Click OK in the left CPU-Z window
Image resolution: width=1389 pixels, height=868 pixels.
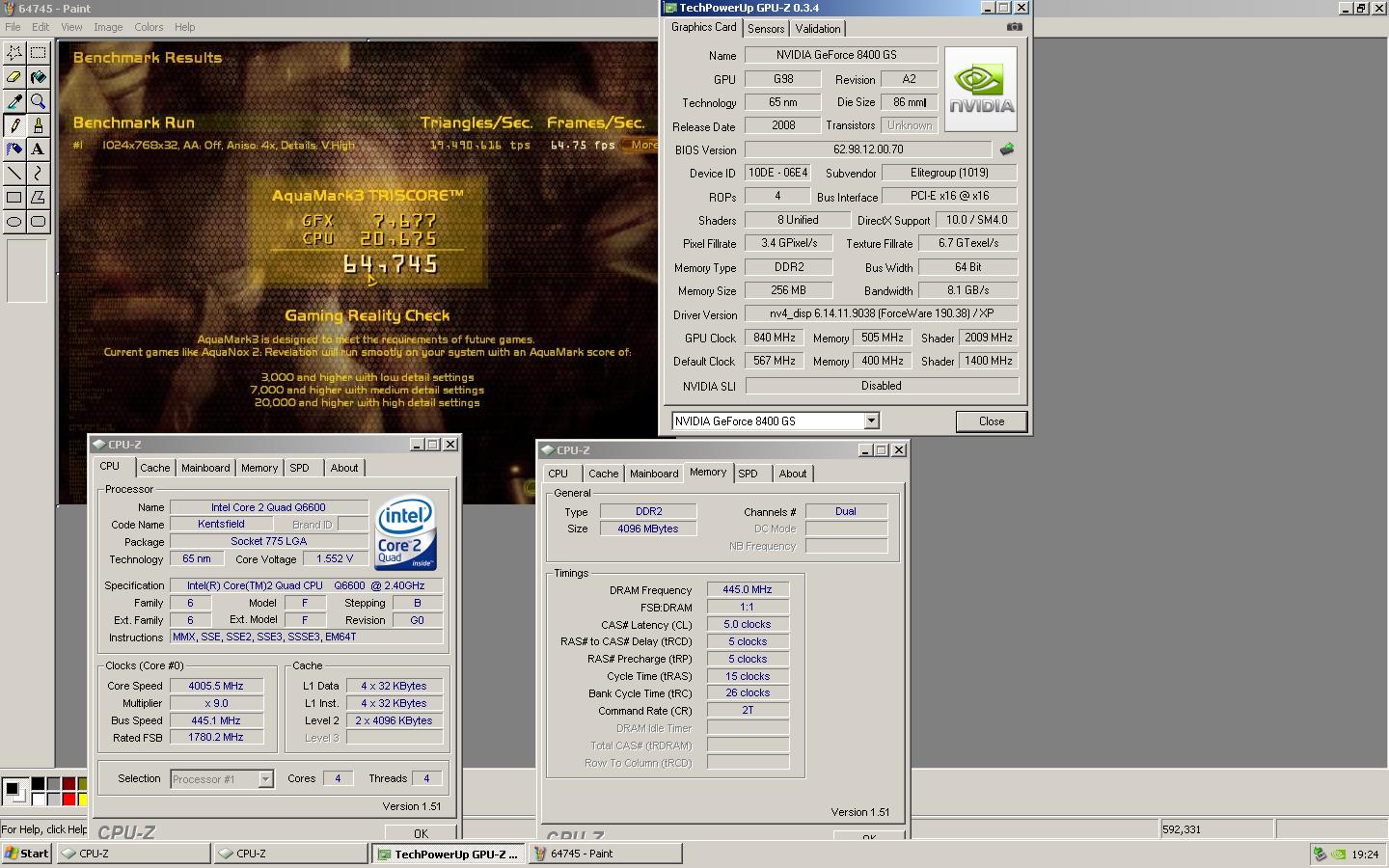(x=421, y=832)
